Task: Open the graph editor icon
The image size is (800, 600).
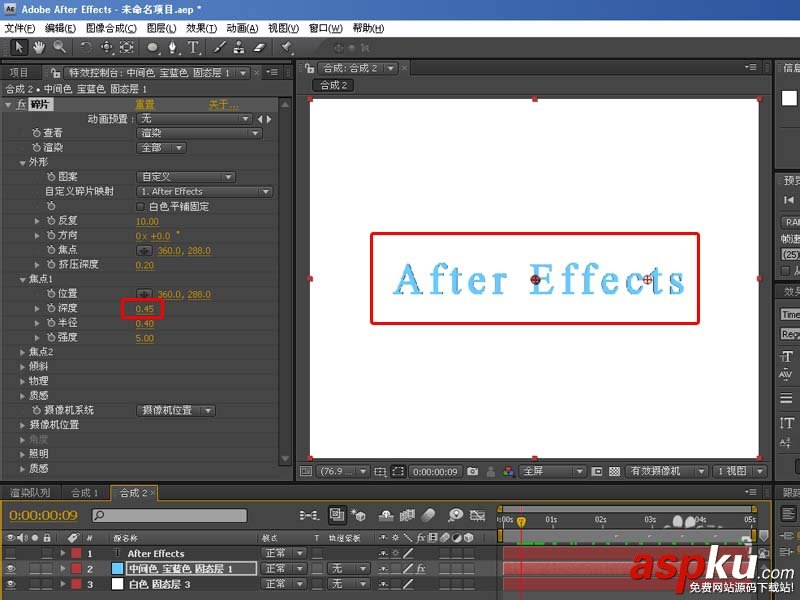Action: [477, 515]
